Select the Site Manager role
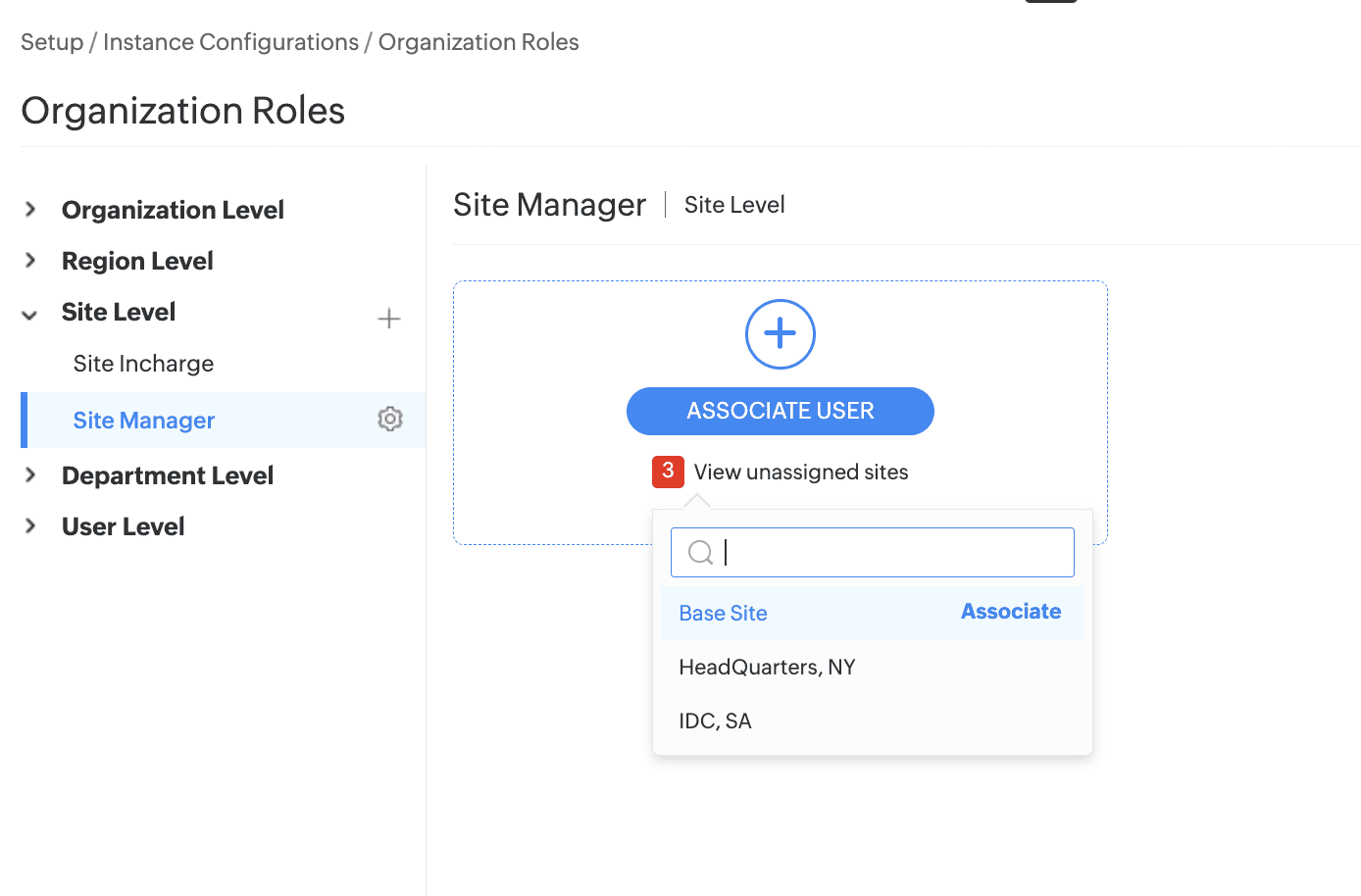This screenshot has width=1361, height=896. click(143, 421)
